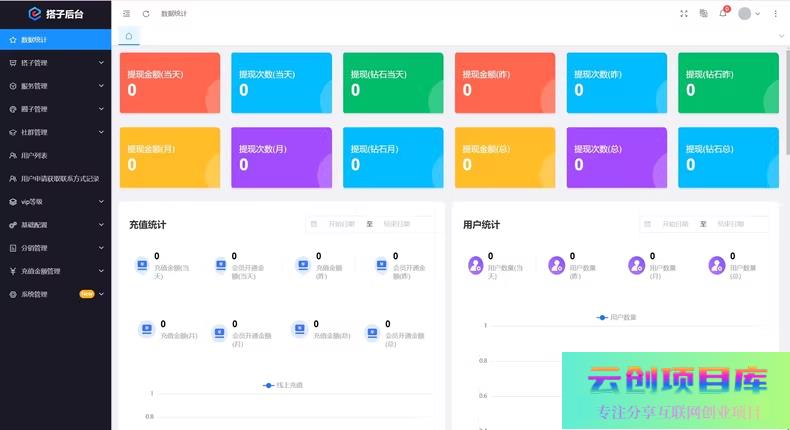Image resolution: width=790 pixels, height=430 pixels.
Task: Click the 用户数量(当天) user icon
Action: 476,266
